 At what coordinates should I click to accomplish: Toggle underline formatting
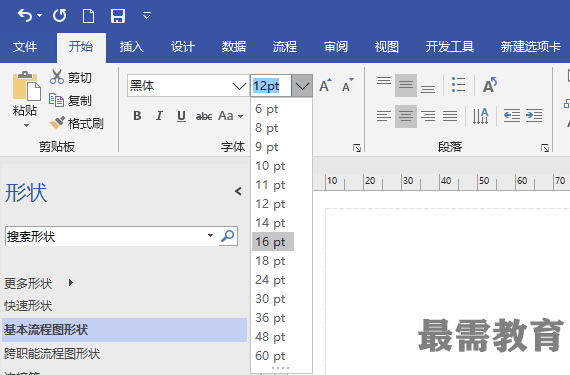coord(181,116)
